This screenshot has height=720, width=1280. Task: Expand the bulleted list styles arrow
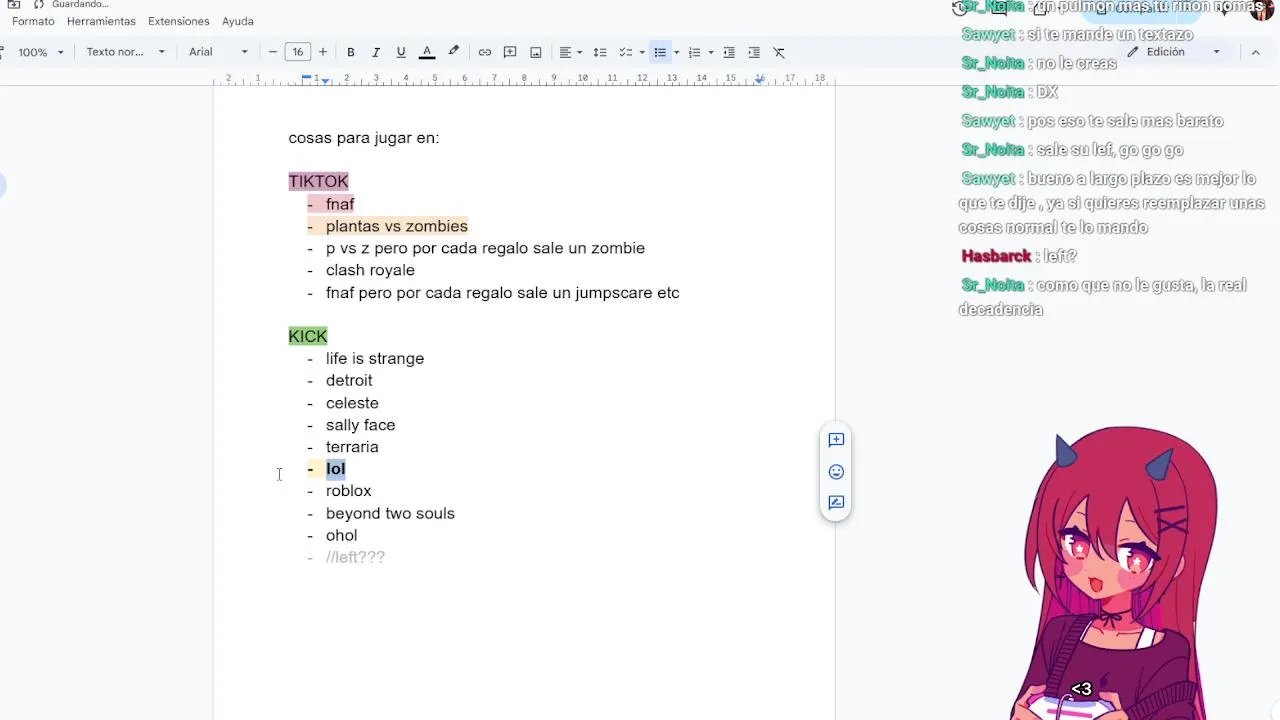pyautogui.click(x=677, y=52)
